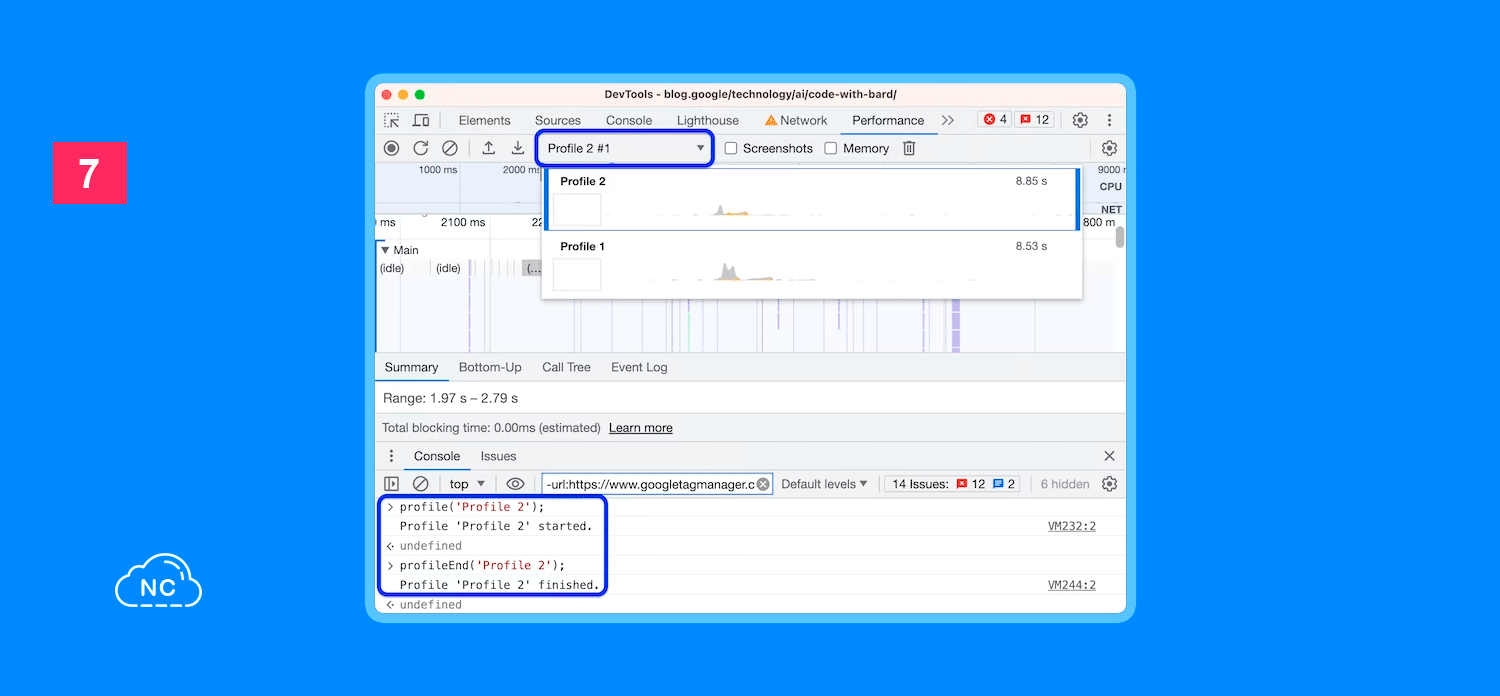This screenshot has height=696, width=1500.
Task: Delete the recording with the trash icon
Action: point(909,148)
